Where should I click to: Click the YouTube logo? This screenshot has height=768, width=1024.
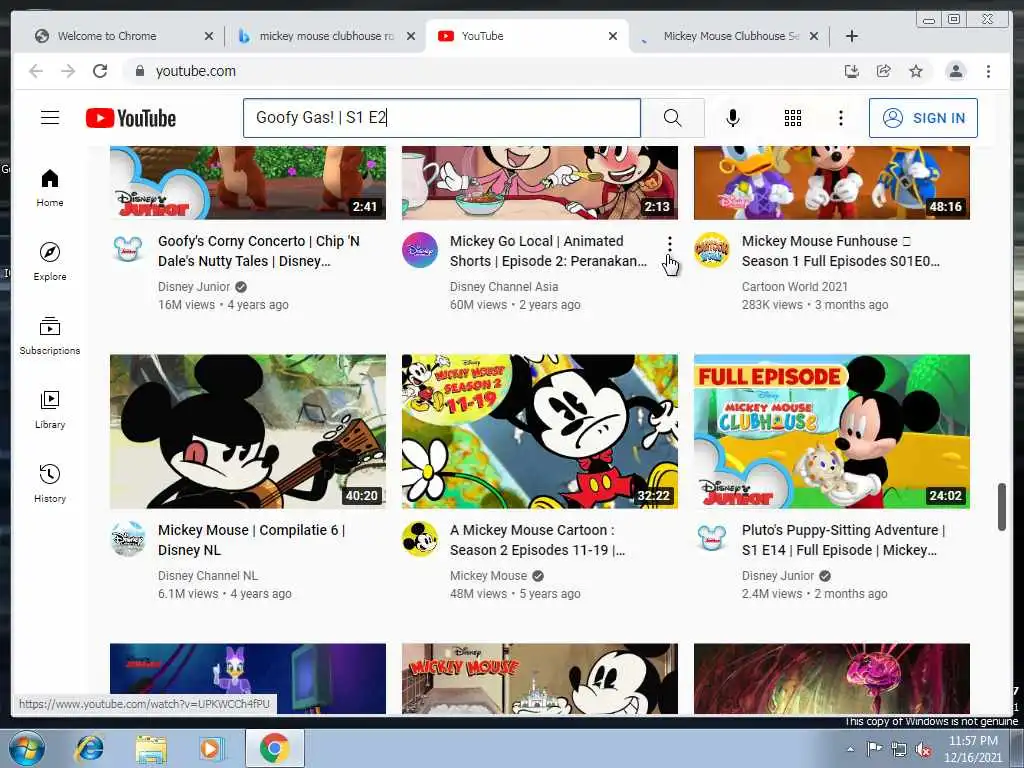click(131, 118)
